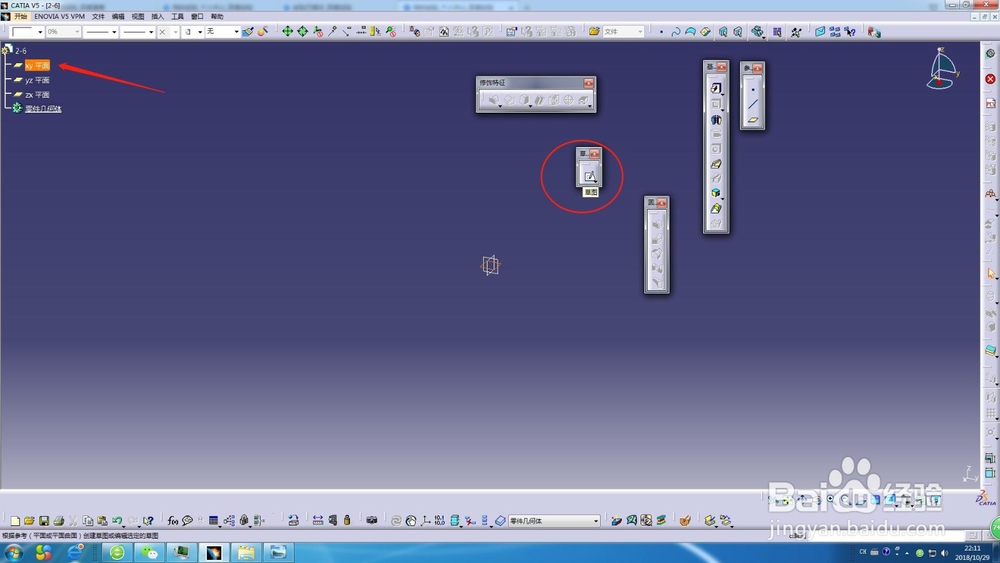This screenshot has width=1000, height=563.
Task: Open the file explorer folder in taskbar
Action: point(246,552)
